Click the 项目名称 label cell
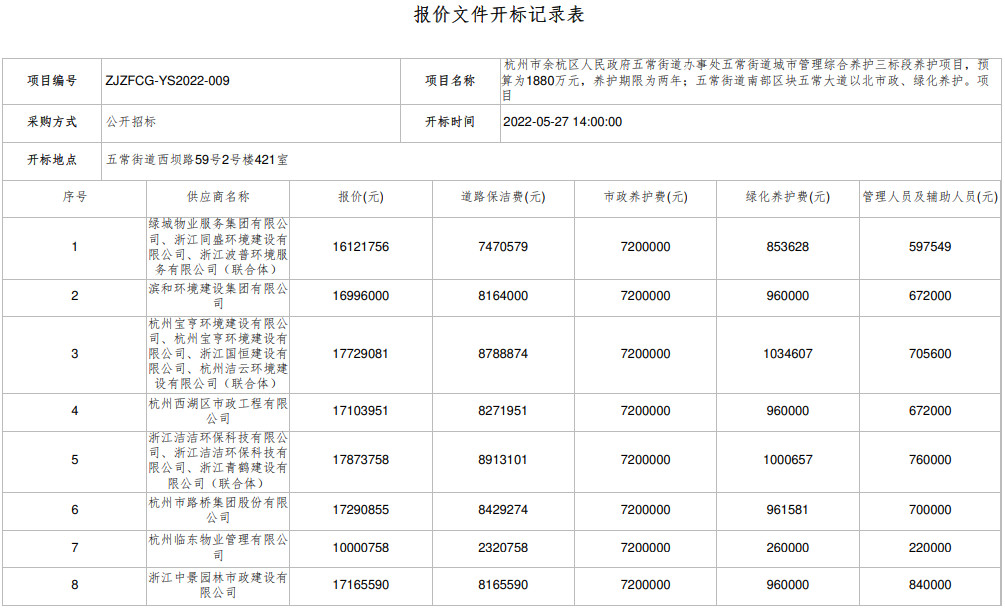This screenshot has width=1005, height=611. tap(449, 81)
